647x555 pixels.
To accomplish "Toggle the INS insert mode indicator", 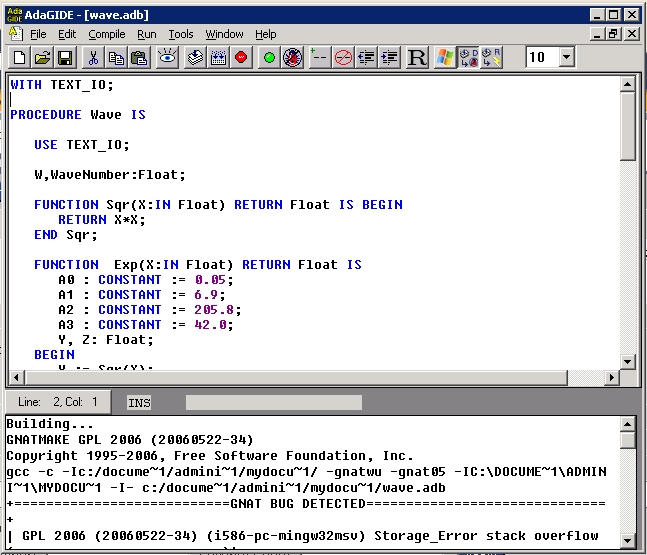I will [139, 402].
